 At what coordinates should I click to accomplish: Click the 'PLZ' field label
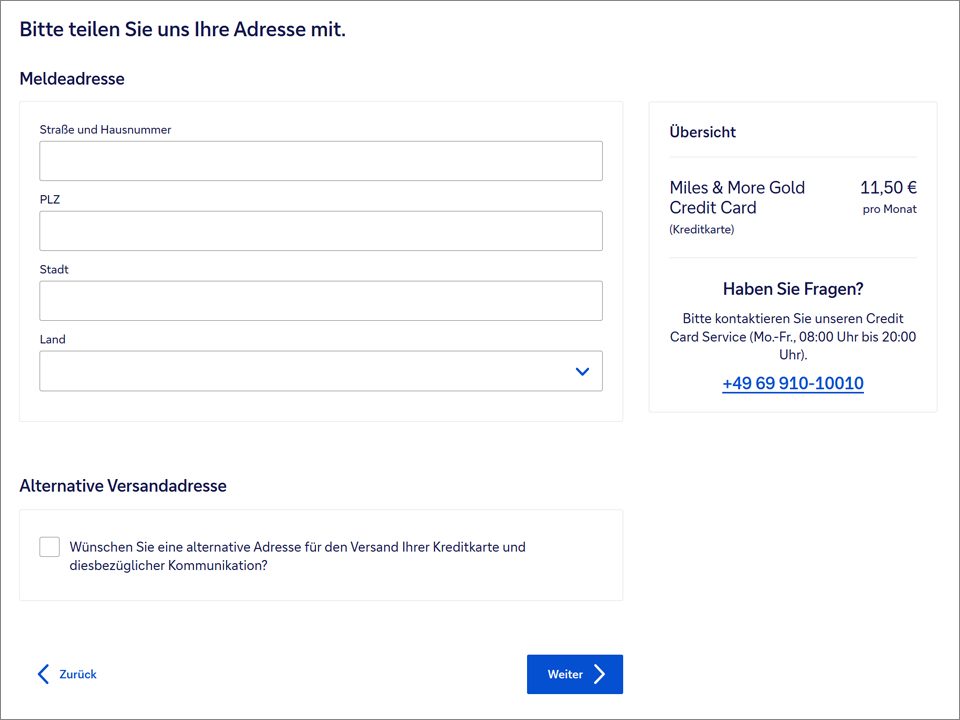point(50,200)
